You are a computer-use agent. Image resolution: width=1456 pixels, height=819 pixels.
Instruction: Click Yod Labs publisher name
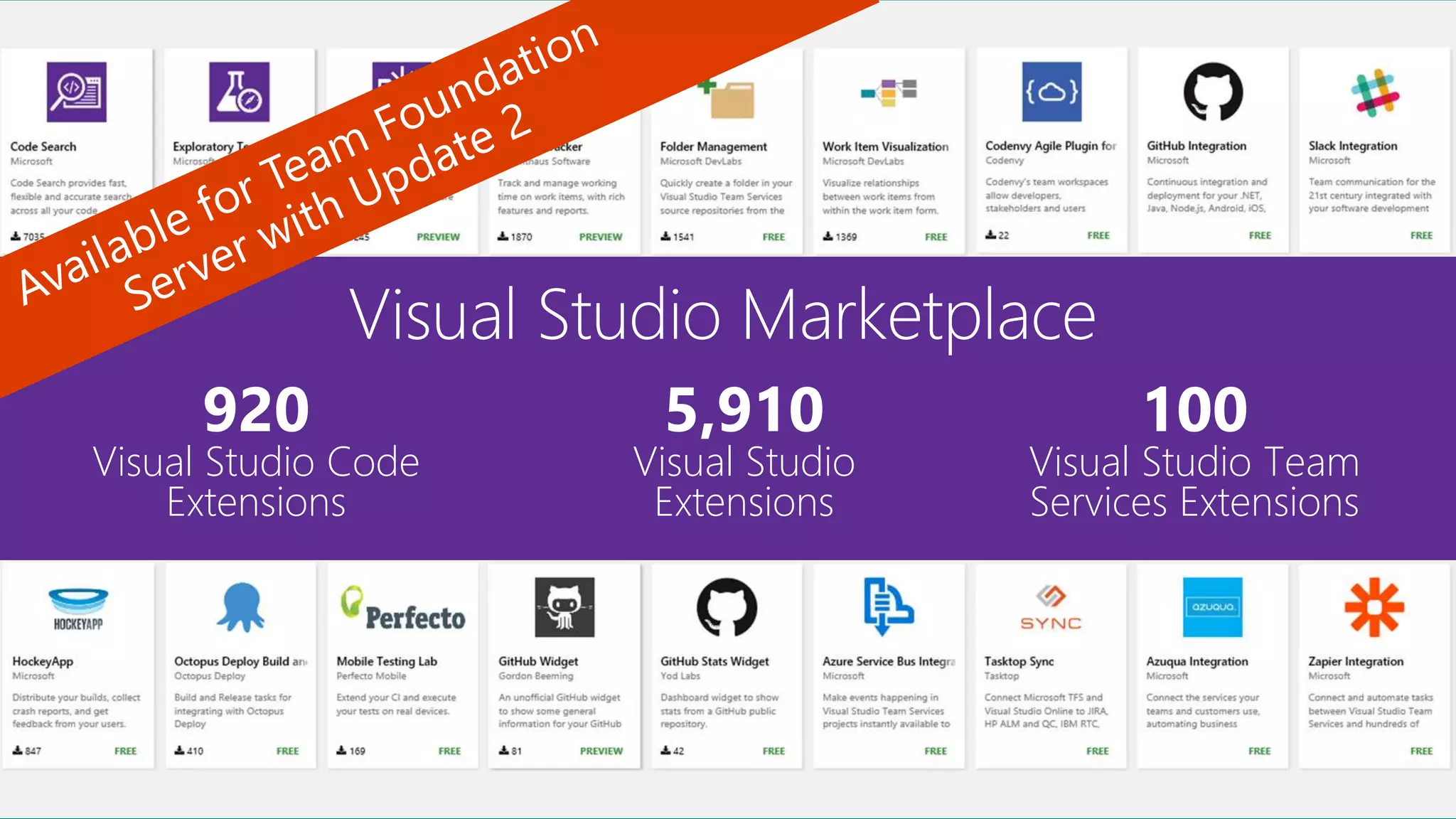680,676
